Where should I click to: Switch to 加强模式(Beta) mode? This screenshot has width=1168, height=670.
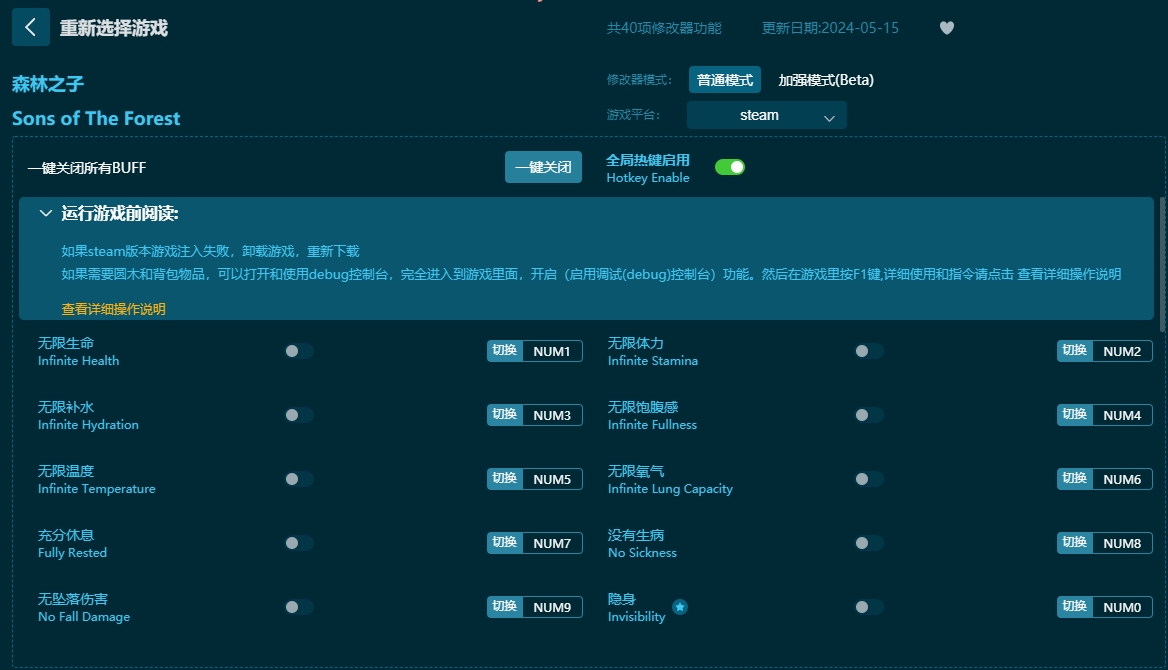(x=825, y=80)
